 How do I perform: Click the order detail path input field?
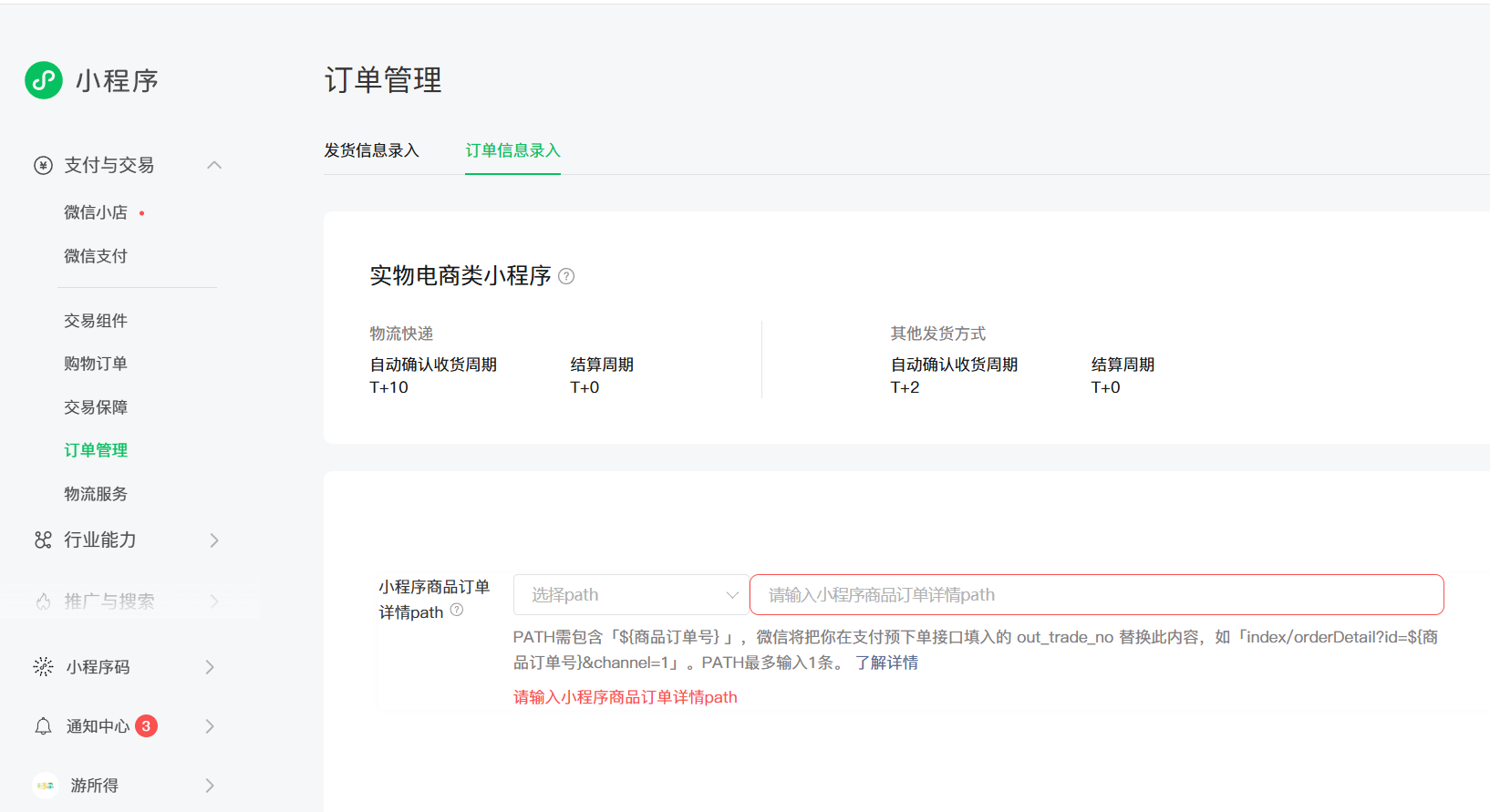(1096, 595)
